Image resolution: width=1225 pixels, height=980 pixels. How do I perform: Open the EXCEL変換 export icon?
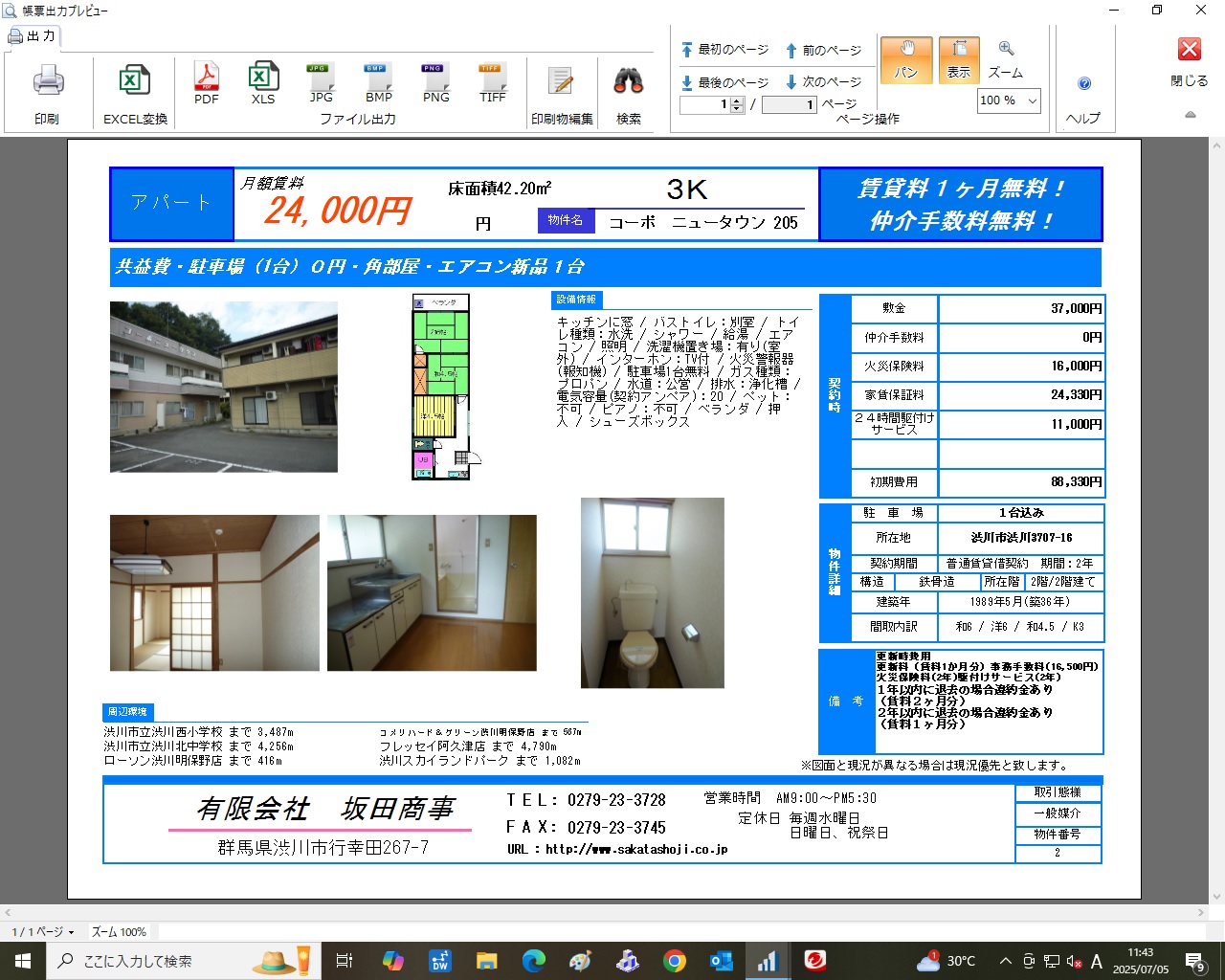135,82
